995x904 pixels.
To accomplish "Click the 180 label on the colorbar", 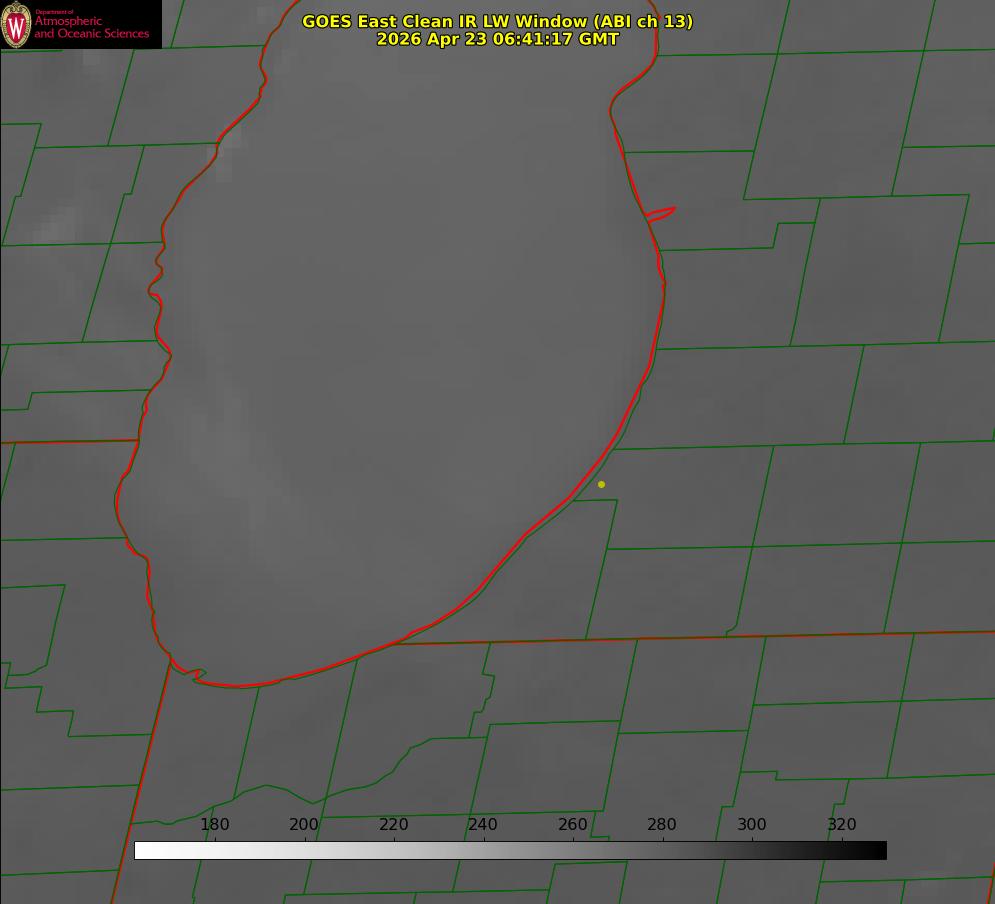I will point(214,824).
